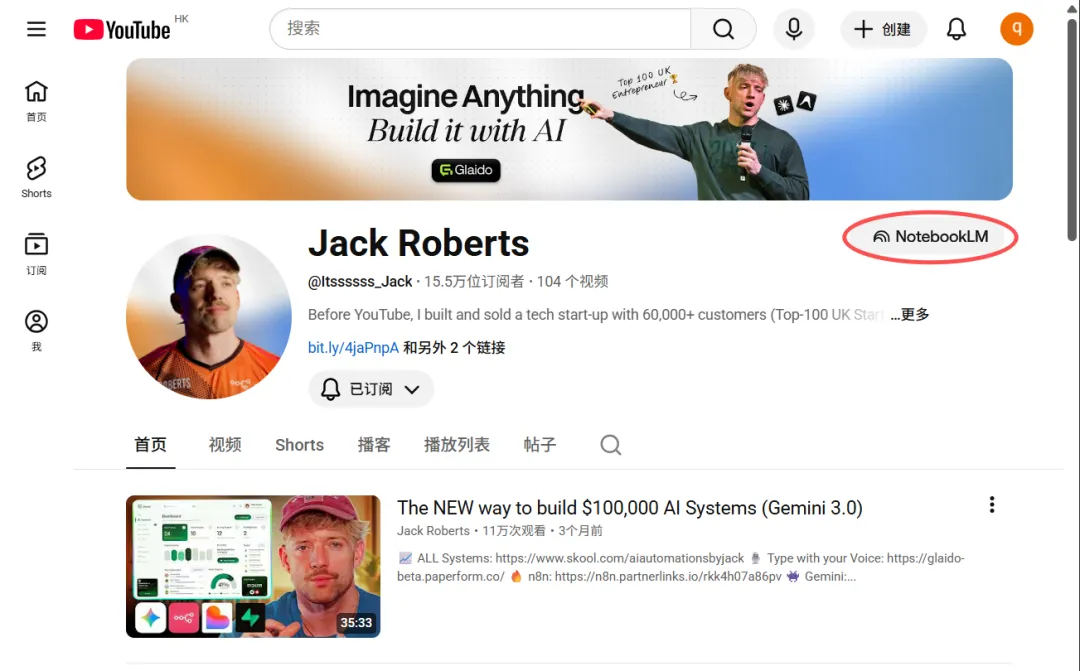Open 和另外 2 个链接 links list
Image resolution: width=1080 pixels, height=671 pixels.
(454, 348)
